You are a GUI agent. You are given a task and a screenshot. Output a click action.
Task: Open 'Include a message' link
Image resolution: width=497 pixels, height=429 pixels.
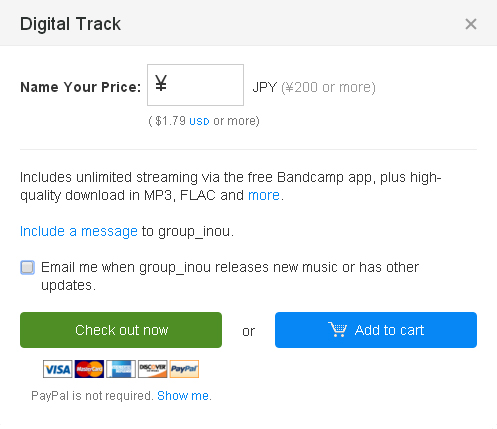(79, 231)
